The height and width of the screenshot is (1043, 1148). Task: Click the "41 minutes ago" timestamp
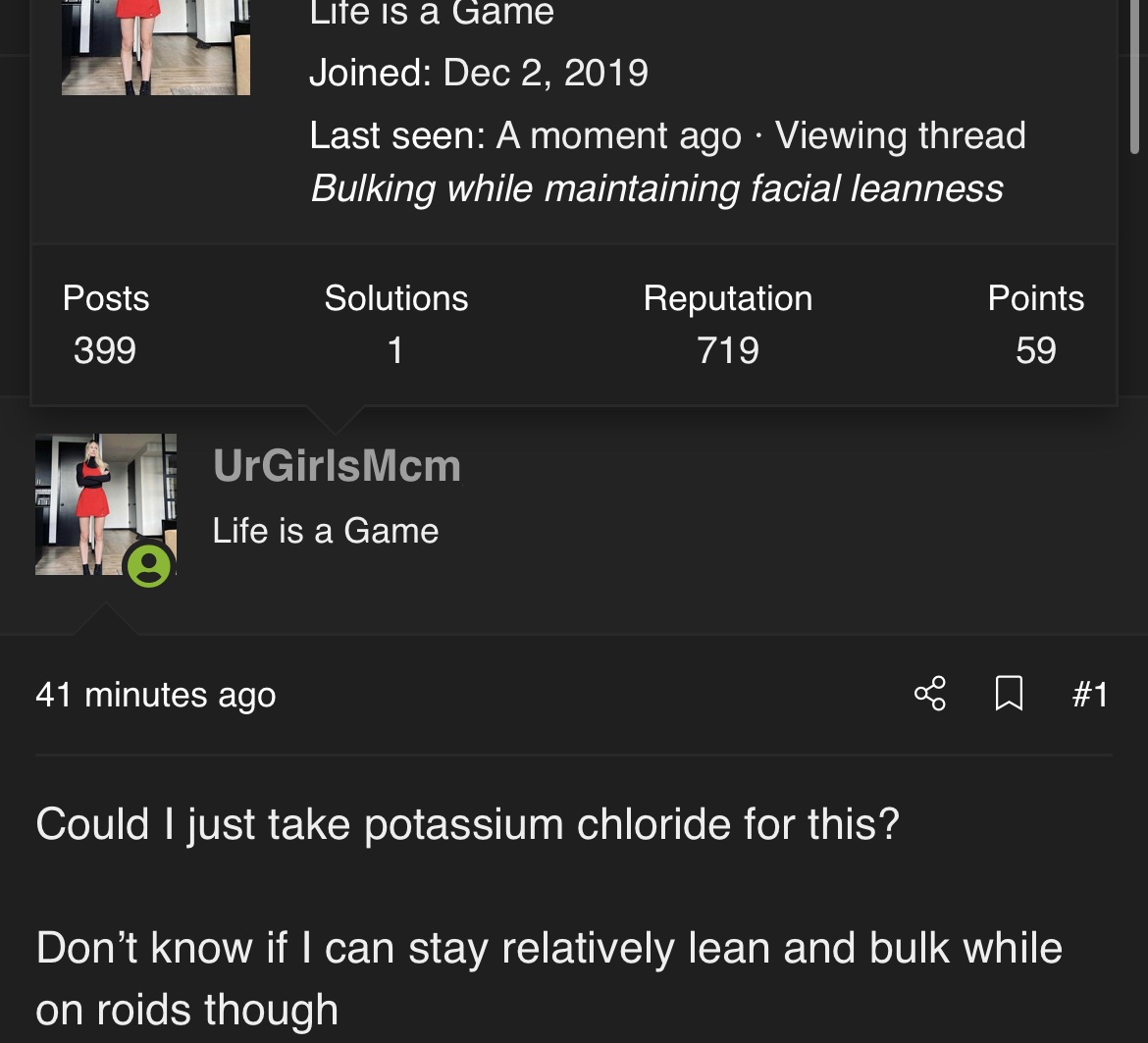coord(156,695)
